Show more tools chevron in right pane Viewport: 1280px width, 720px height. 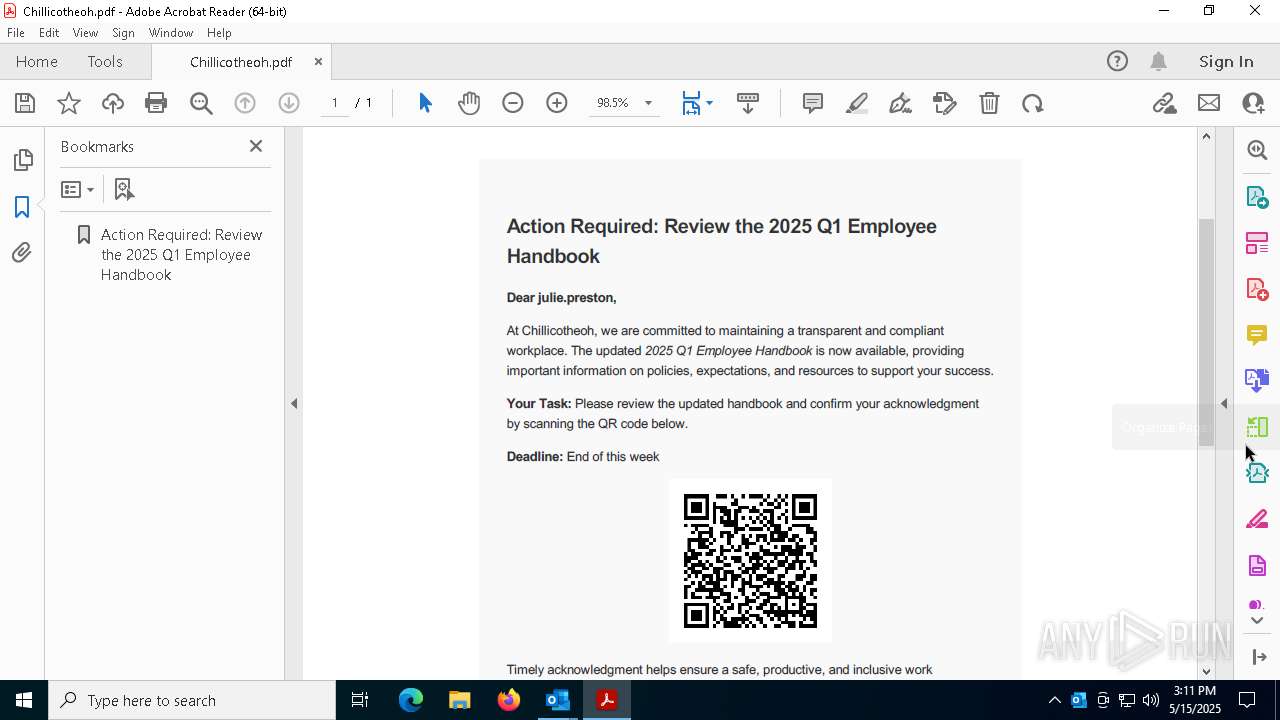point(1257,621)
